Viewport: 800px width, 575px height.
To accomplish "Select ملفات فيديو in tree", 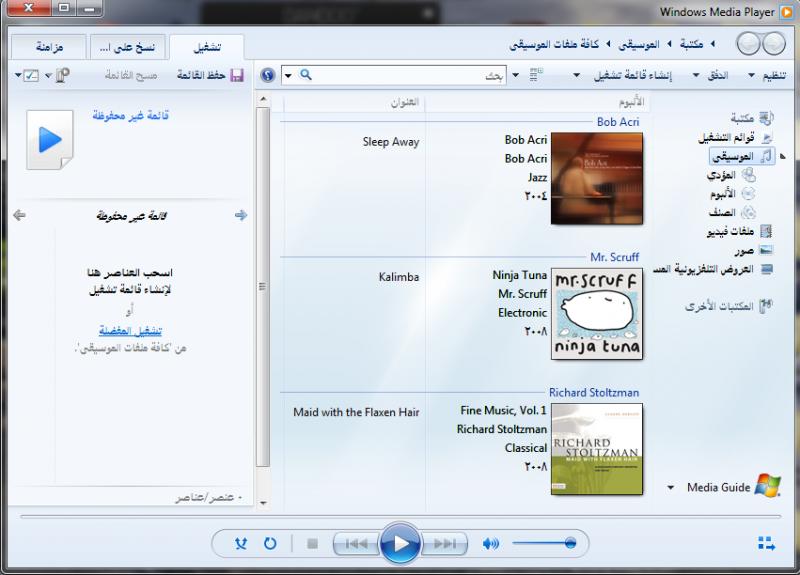I will pyautogui.click(x=739, y=231).
